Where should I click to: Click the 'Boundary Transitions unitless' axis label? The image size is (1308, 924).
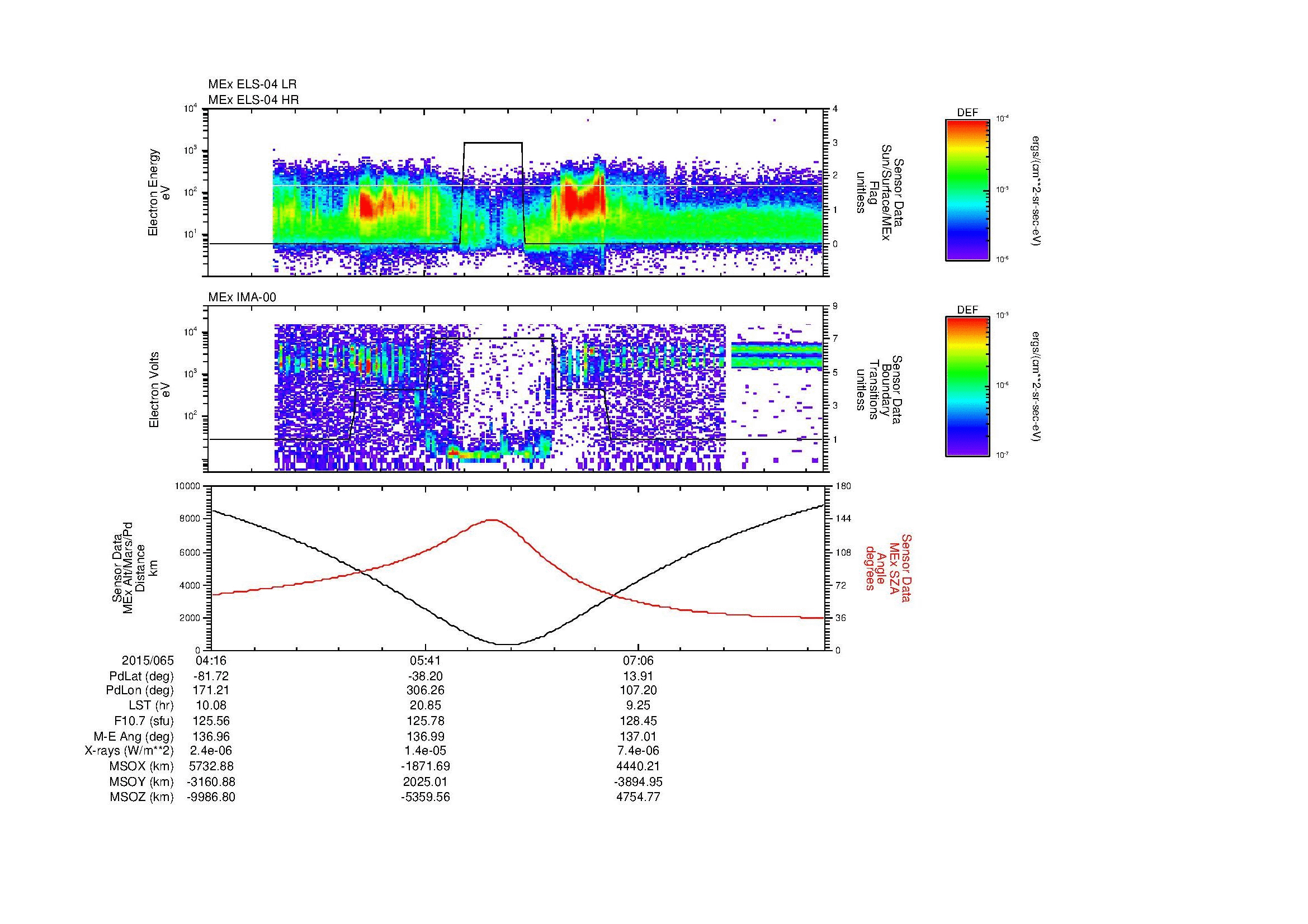(x=880, y=390)
